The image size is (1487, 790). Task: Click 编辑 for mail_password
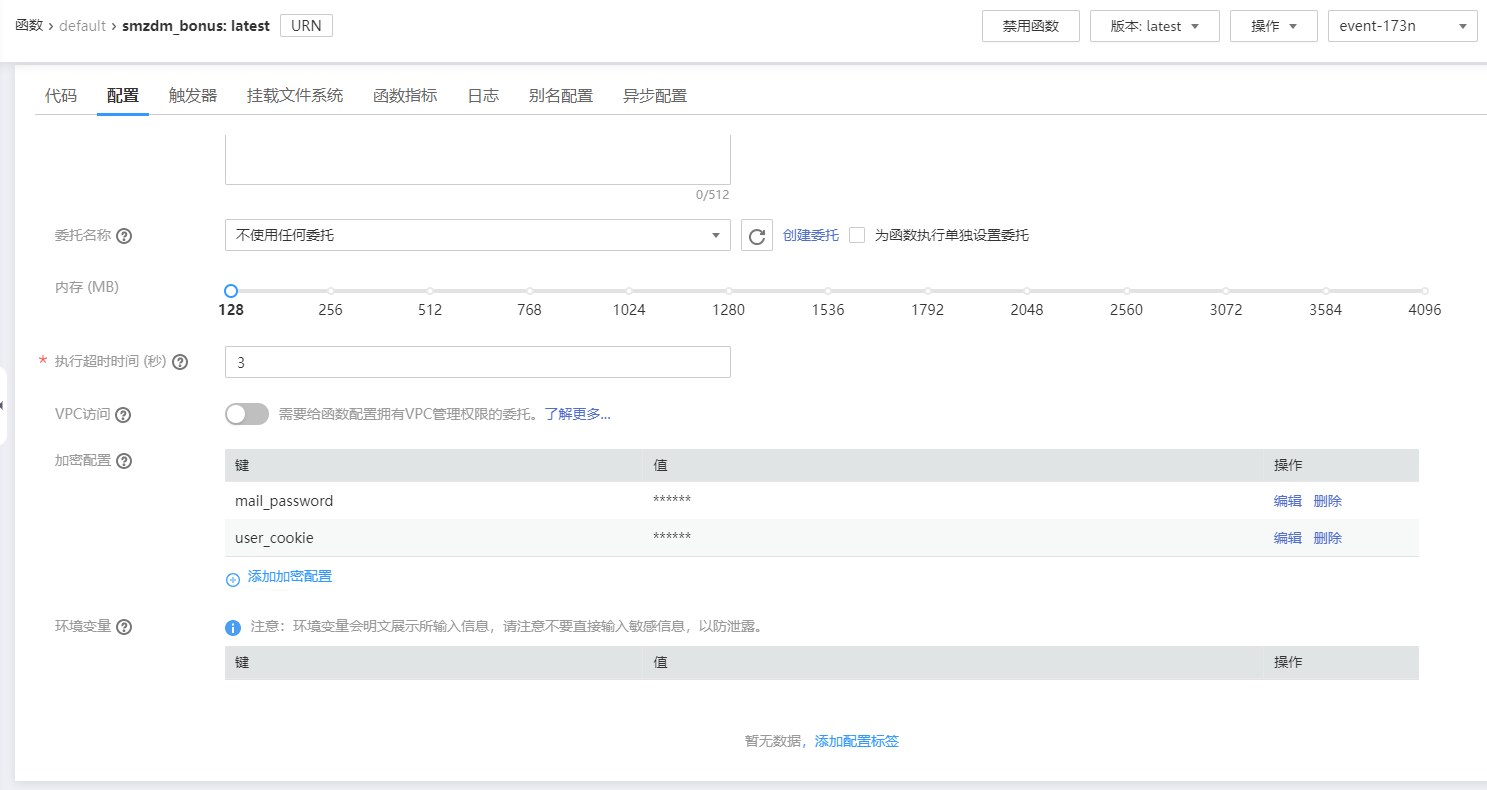(x=1288, y=501)
